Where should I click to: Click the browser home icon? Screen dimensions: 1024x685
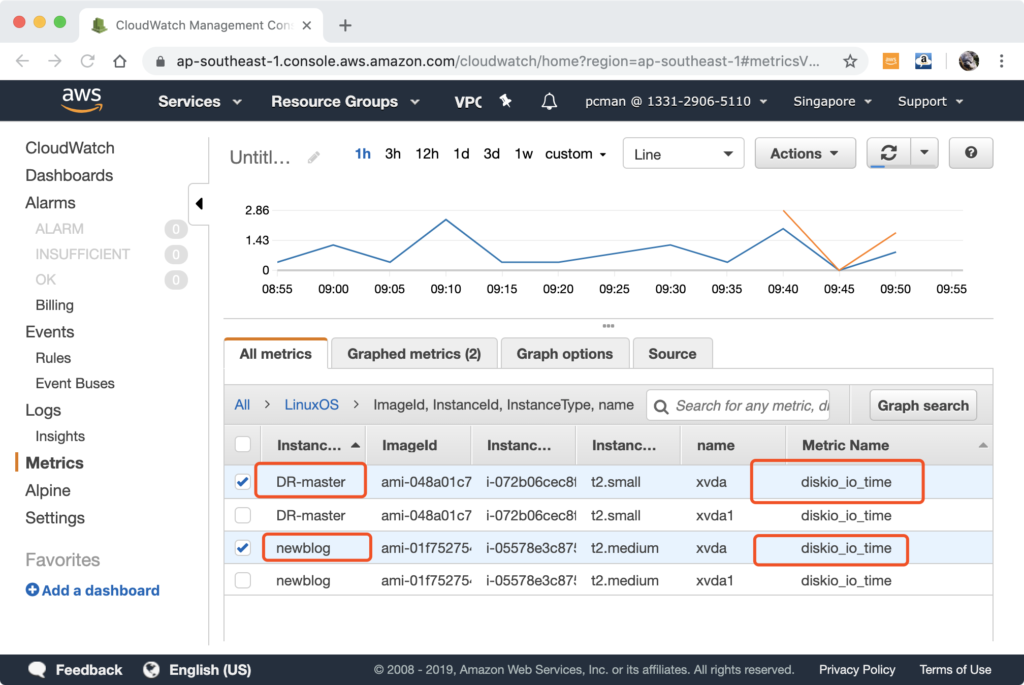click(x=120, y=61)
